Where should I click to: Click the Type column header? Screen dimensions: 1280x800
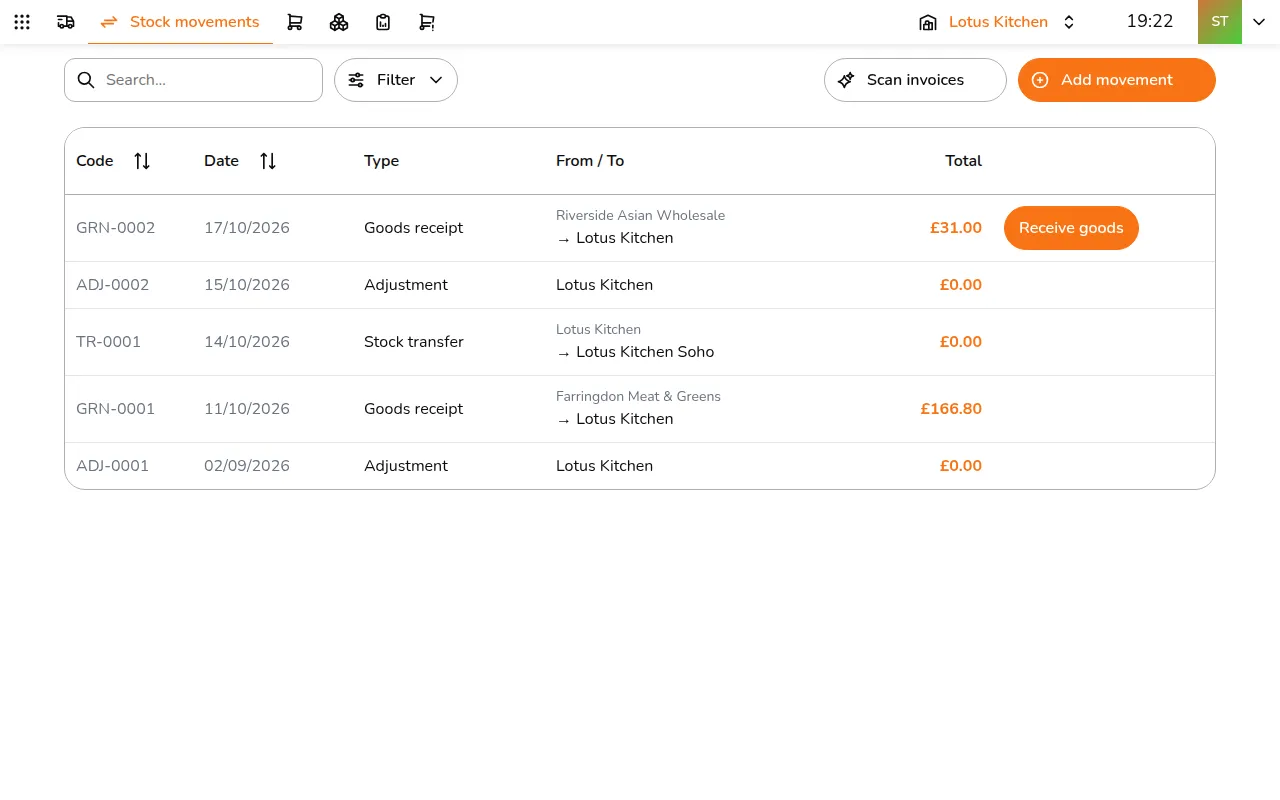(382, 161)
